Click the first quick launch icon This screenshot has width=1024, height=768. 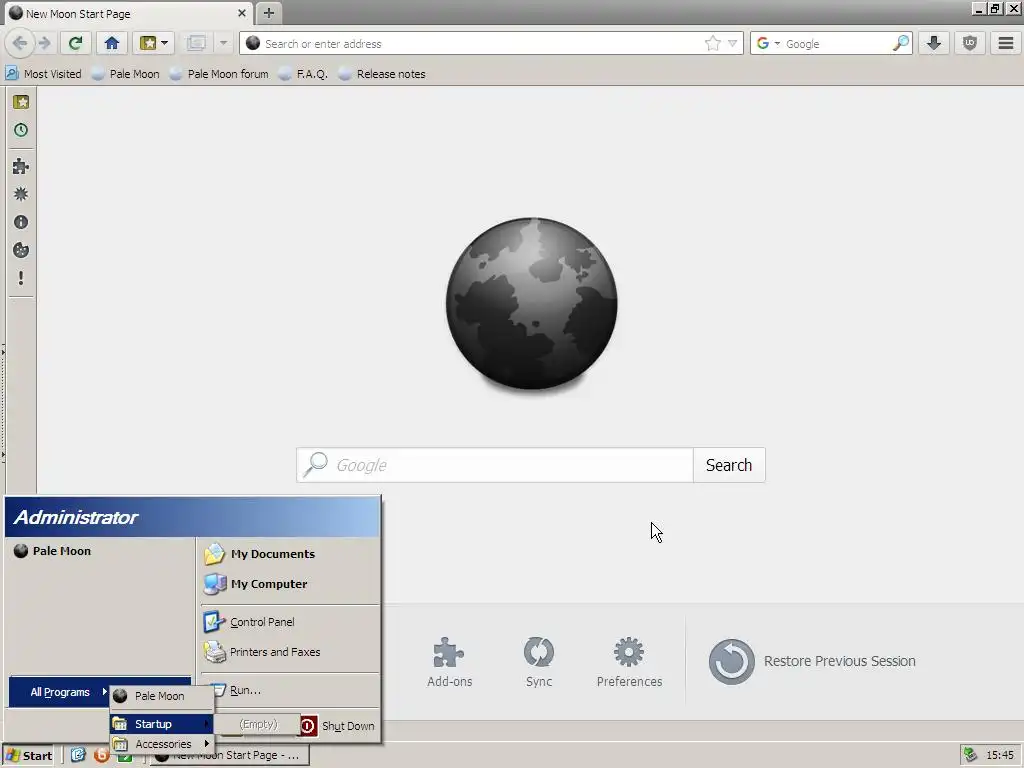[x=78, y=756]
